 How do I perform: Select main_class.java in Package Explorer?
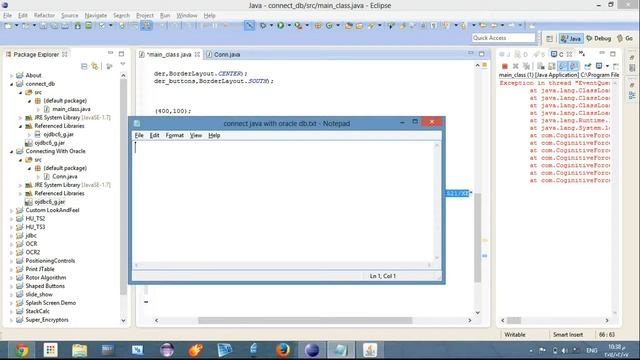coord(71,109)
